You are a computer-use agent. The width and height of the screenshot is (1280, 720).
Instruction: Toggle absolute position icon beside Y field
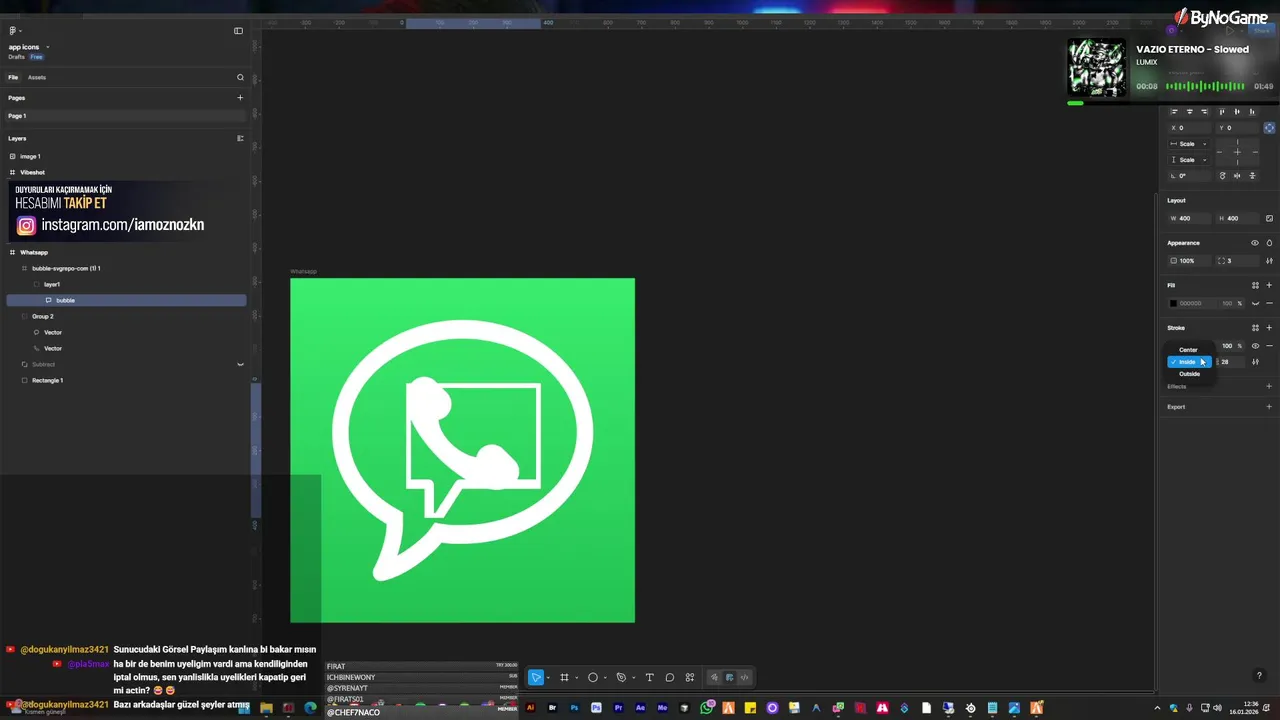pos(1269,128)
